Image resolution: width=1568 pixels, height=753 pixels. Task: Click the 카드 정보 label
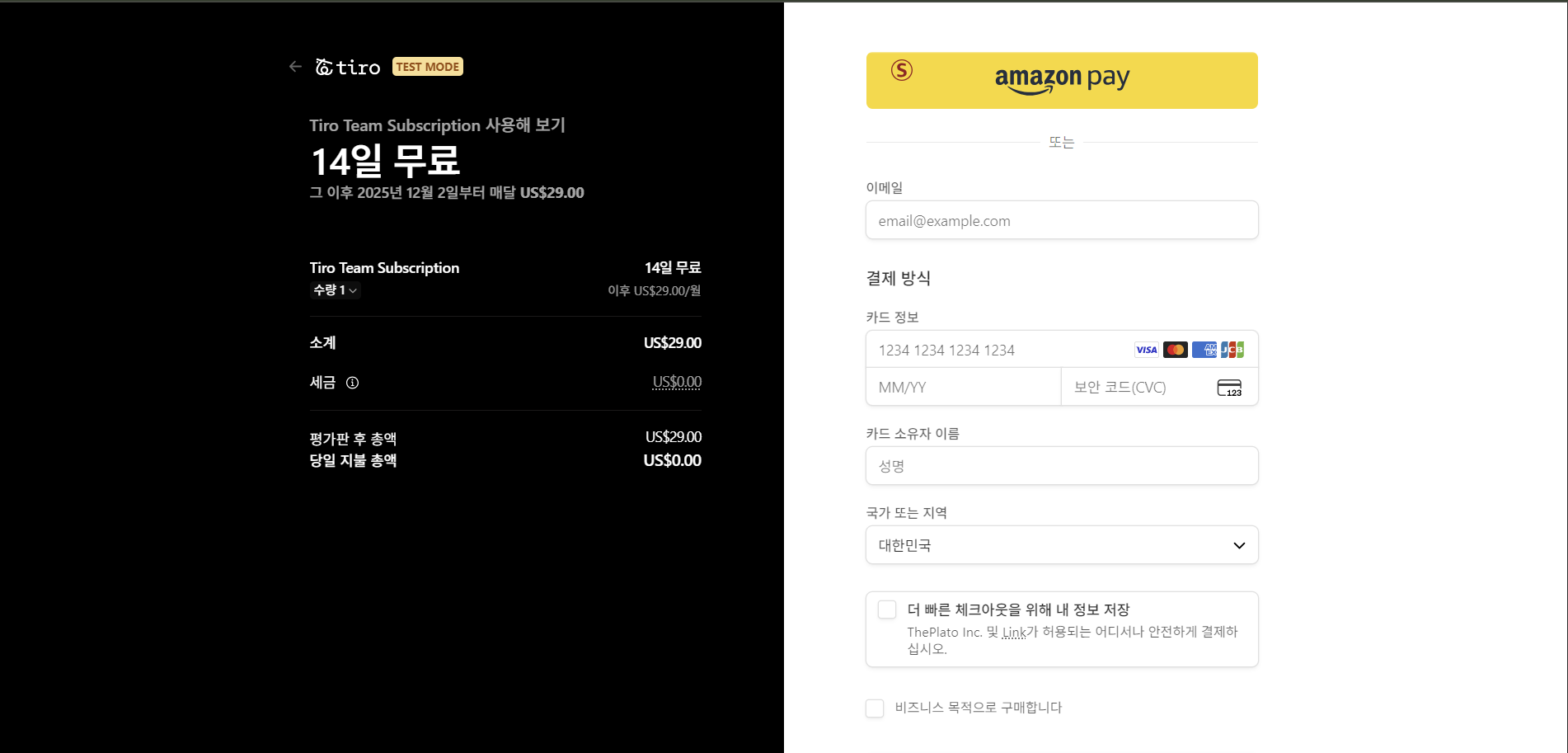893,318
